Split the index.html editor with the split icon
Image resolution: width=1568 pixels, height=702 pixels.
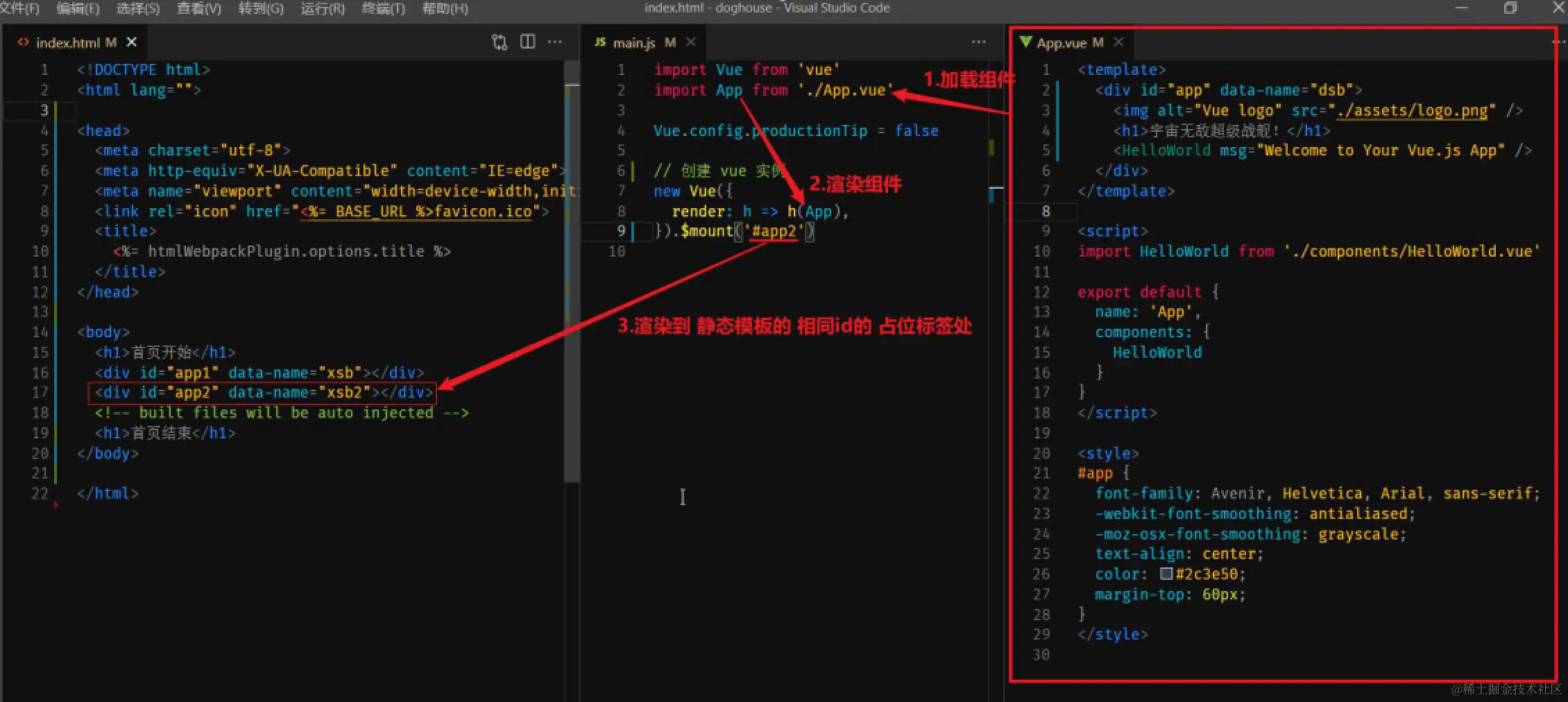(x=528, y=42)
